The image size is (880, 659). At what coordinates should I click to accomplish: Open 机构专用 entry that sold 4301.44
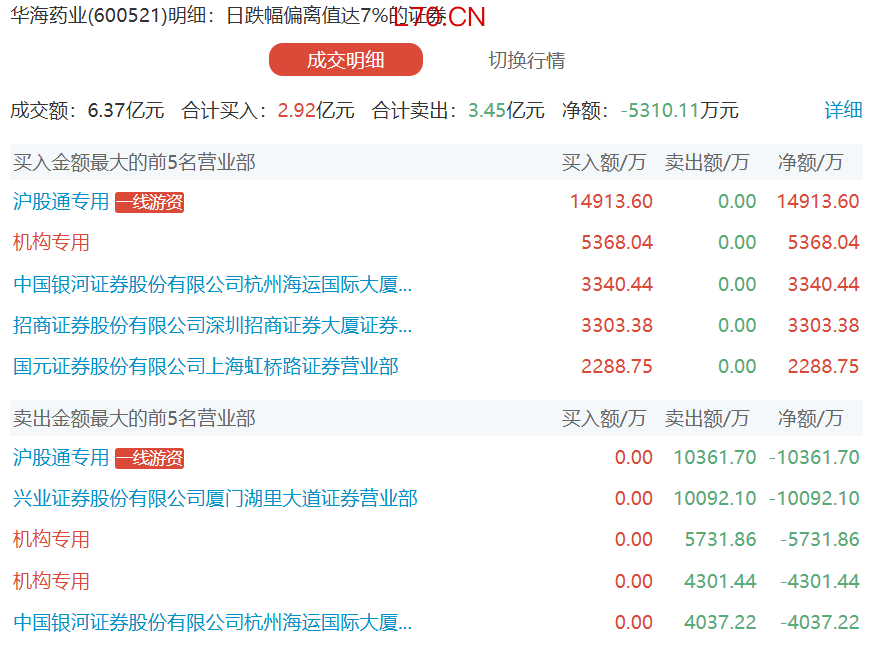[x=51, y=581]
